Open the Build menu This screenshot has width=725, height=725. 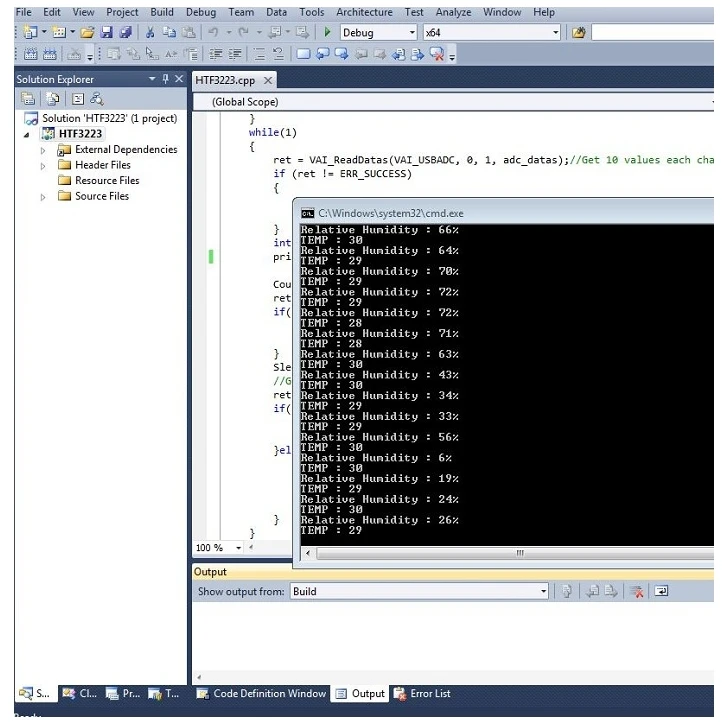coord(161,12)
